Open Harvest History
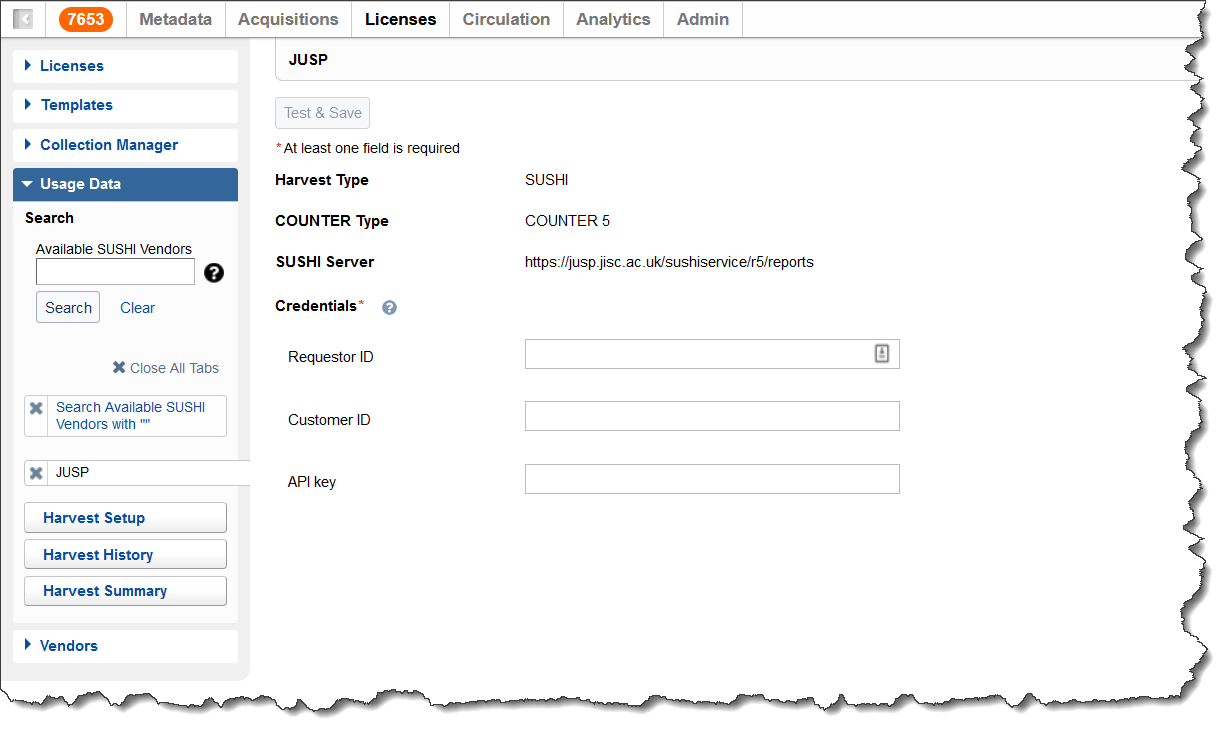The height and width of the screenshot is (734, 1228). pyautogui.click(x=125, y=555)
